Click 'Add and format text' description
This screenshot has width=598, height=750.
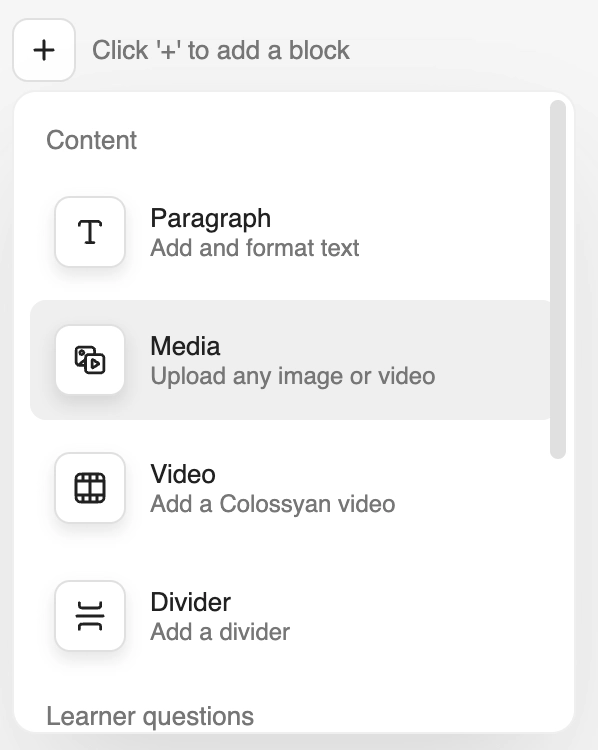(x=255, y=248)
